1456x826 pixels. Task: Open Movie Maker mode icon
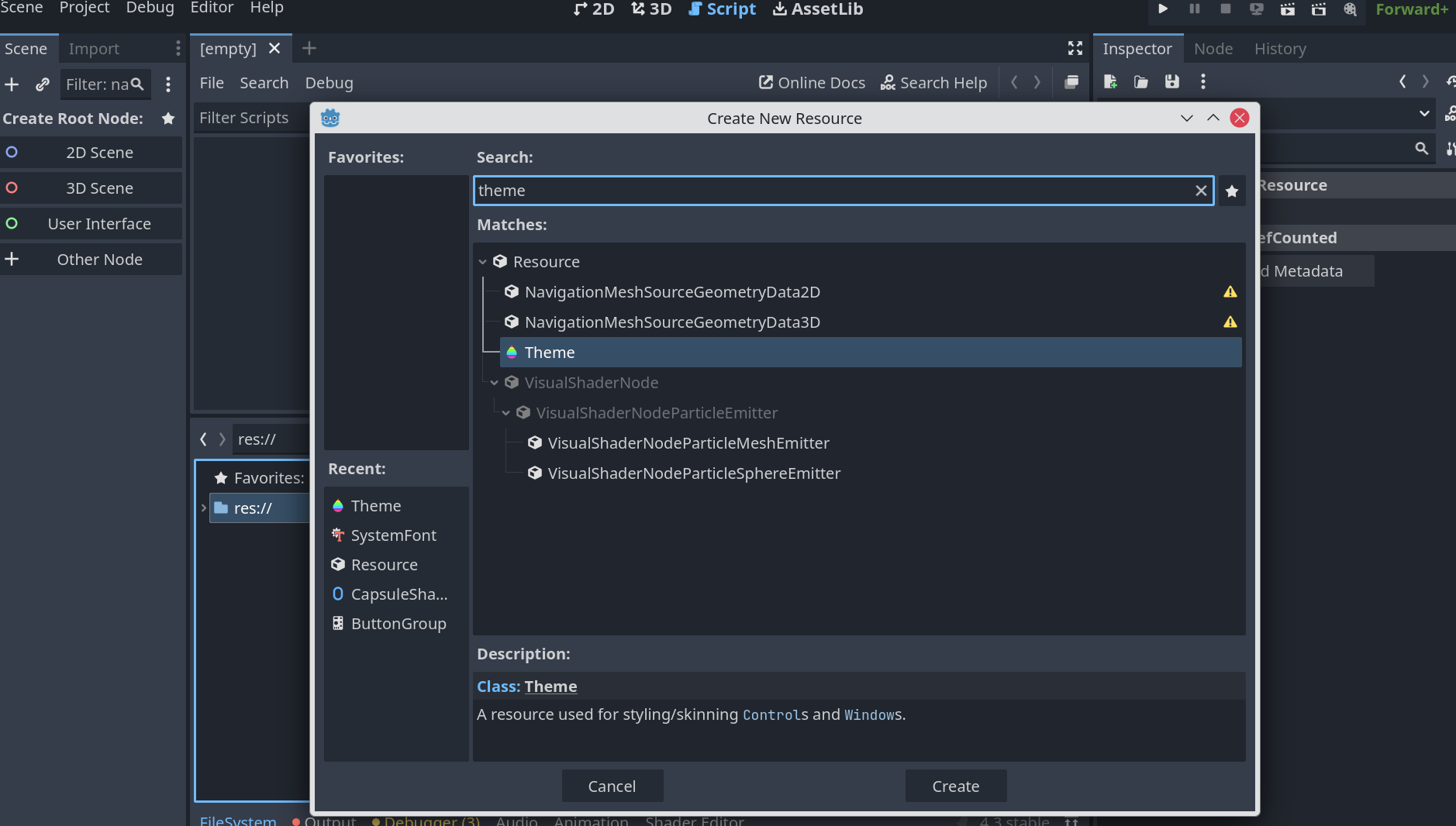[x=1351, y=9]
